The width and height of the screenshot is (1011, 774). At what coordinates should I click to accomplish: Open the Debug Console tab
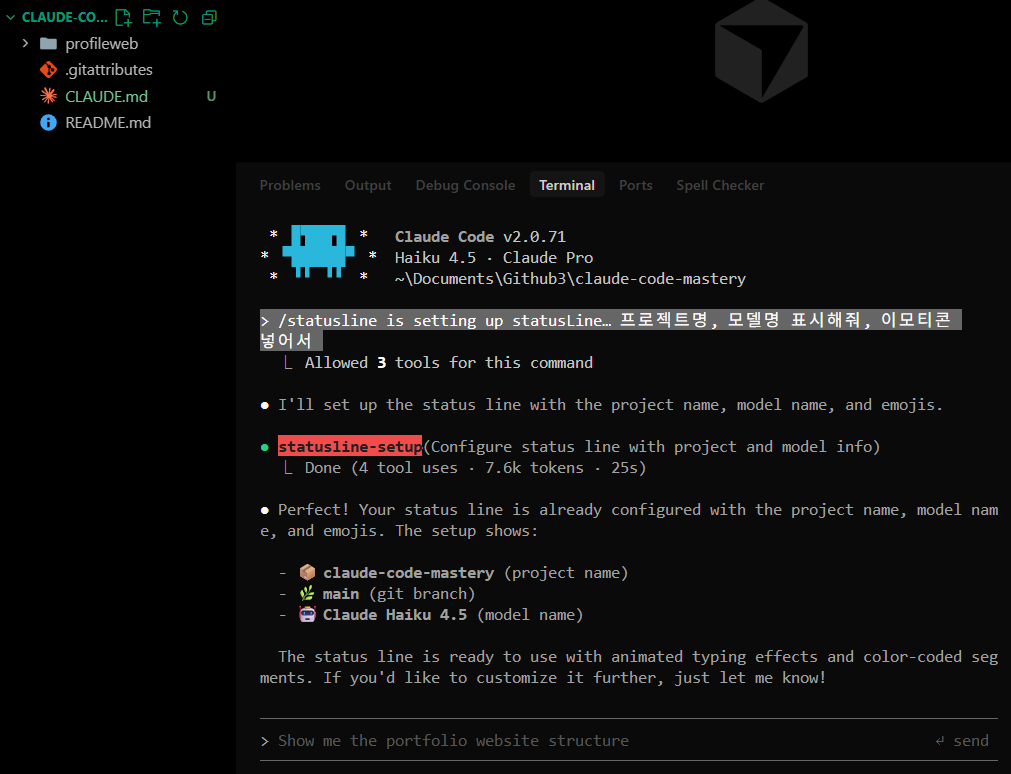[465, 185]
